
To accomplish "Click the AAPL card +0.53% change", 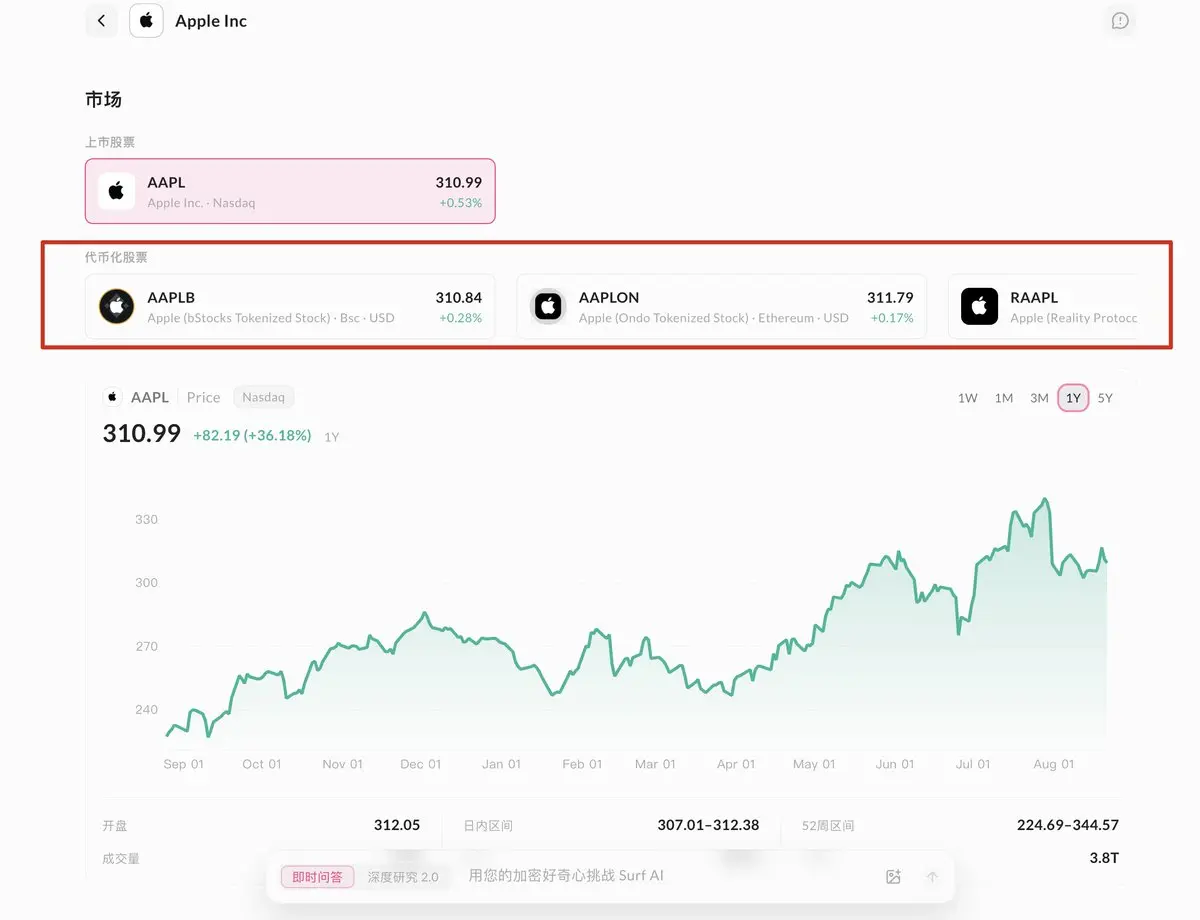I will (460, 203).
